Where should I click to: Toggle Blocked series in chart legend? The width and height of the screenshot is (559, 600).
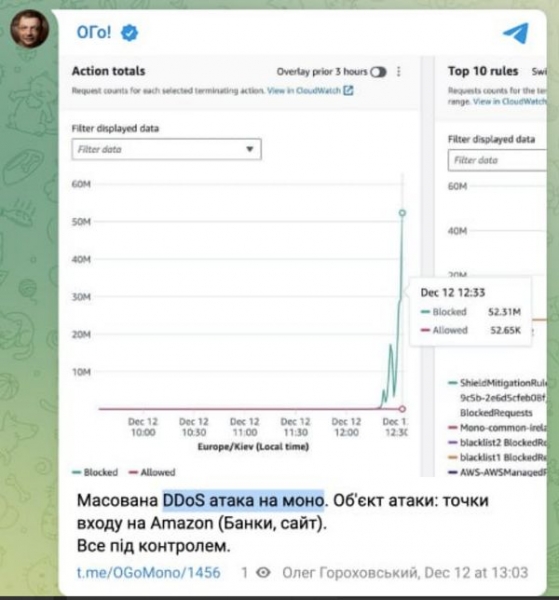(x=95, y=472)
